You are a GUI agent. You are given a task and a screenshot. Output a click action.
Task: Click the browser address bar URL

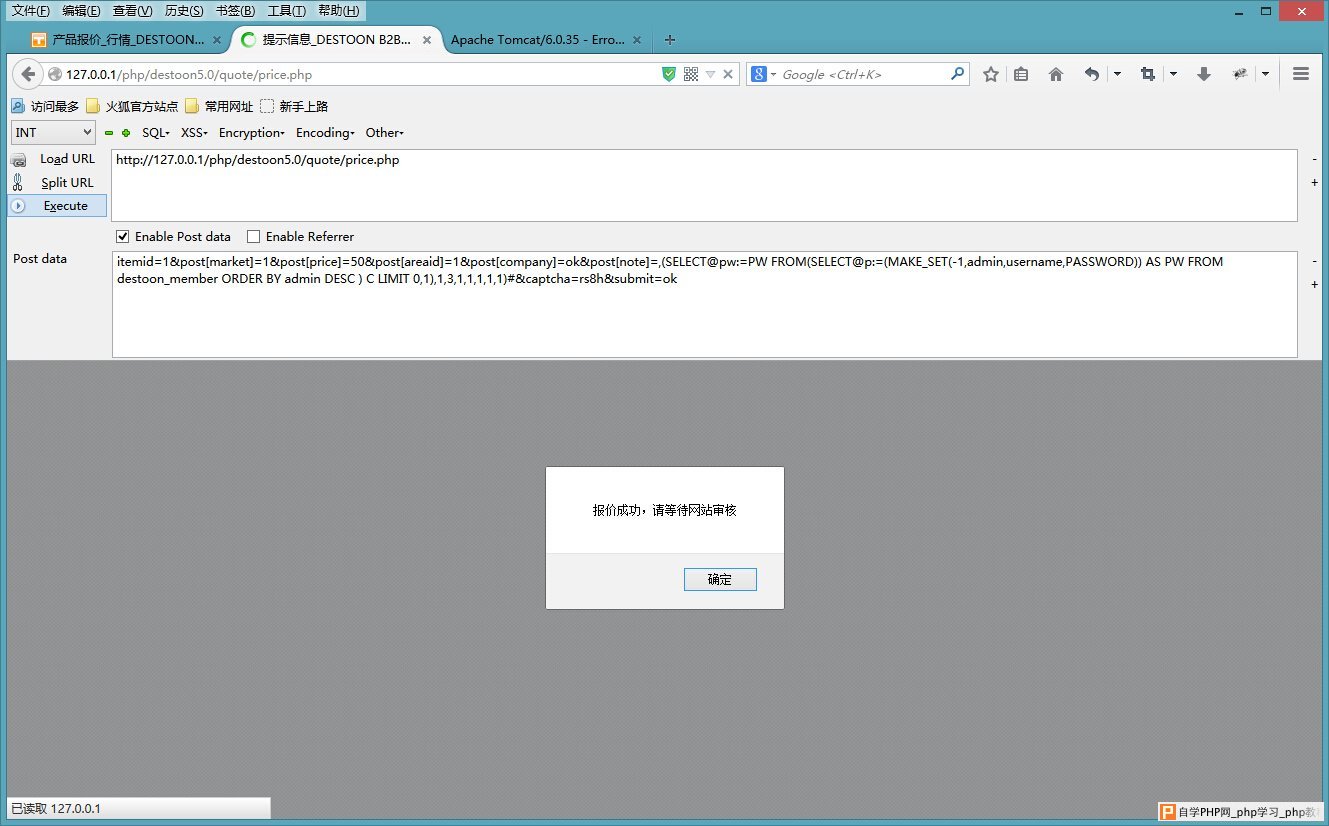[351, 74]
